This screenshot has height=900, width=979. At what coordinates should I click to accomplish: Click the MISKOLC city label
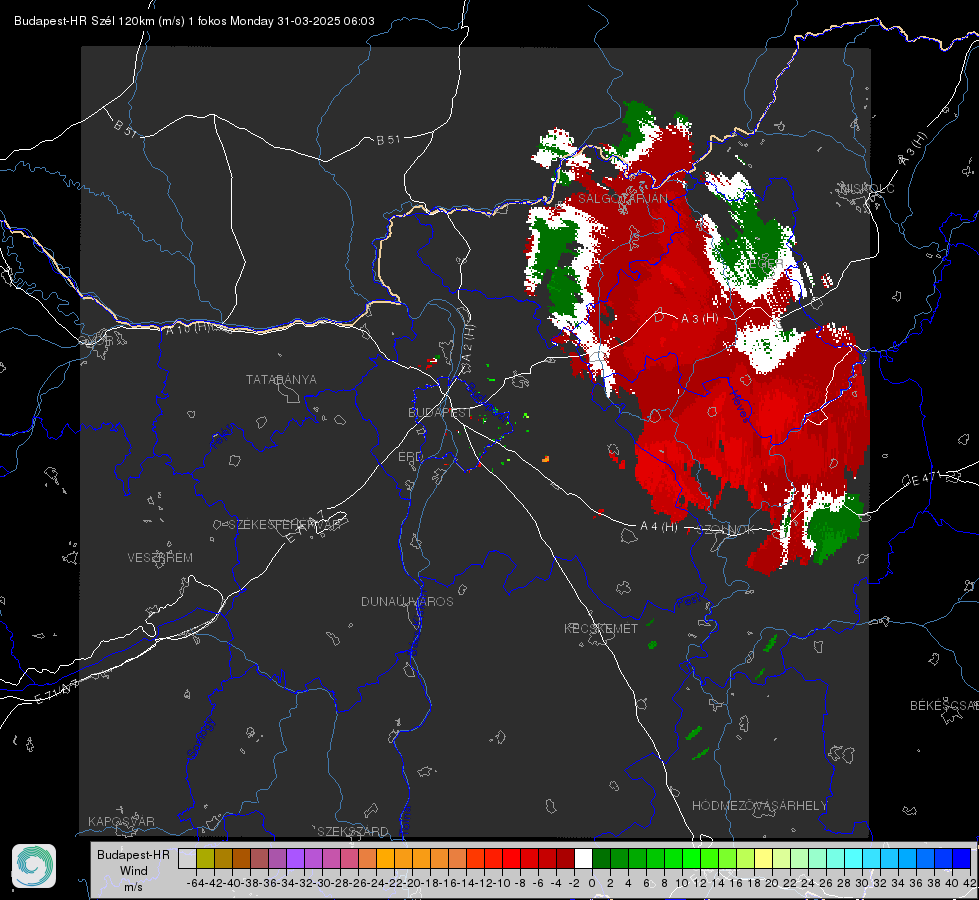pyautogui.click(x=867, y=188)
